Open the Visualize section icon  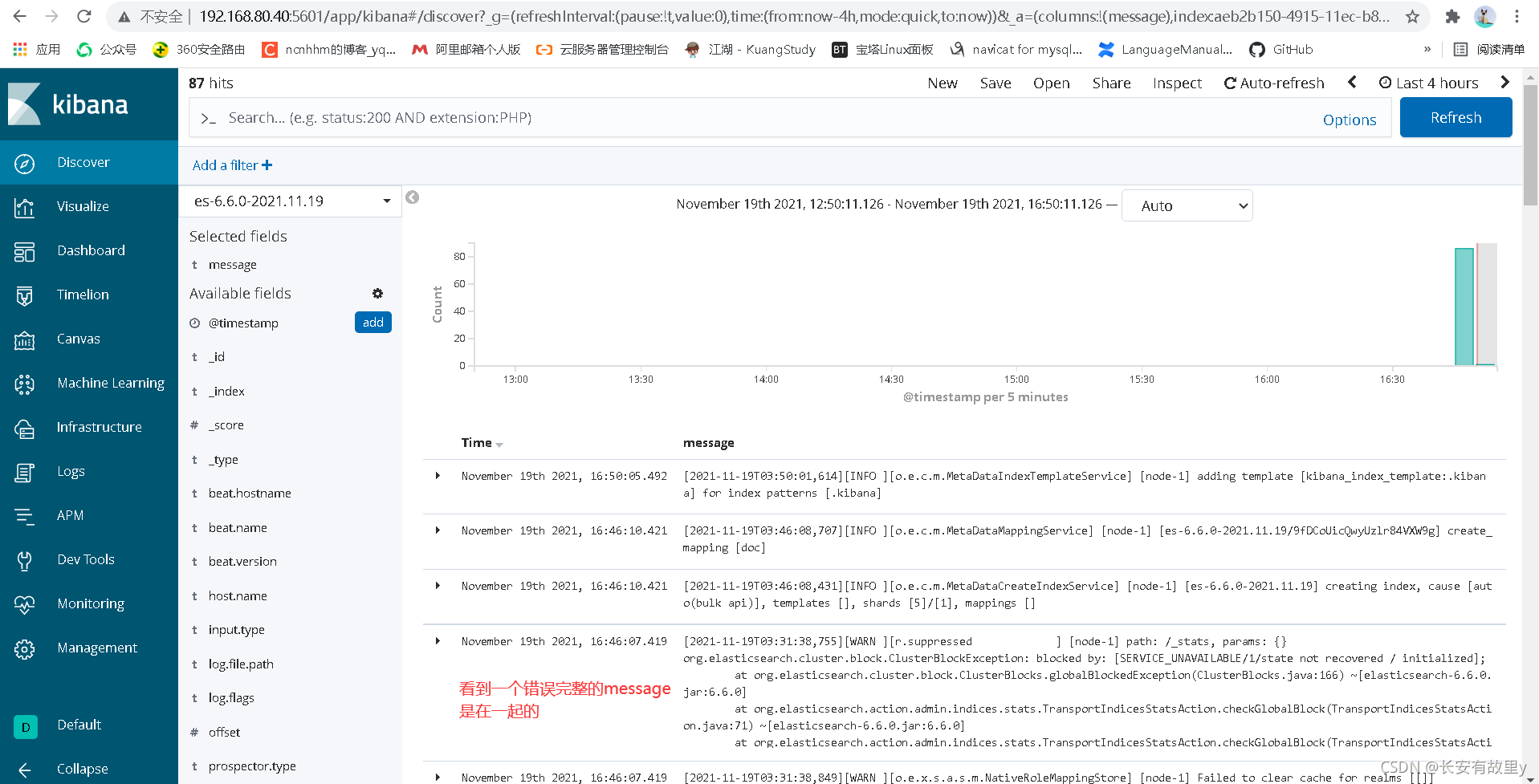(25, 207)
